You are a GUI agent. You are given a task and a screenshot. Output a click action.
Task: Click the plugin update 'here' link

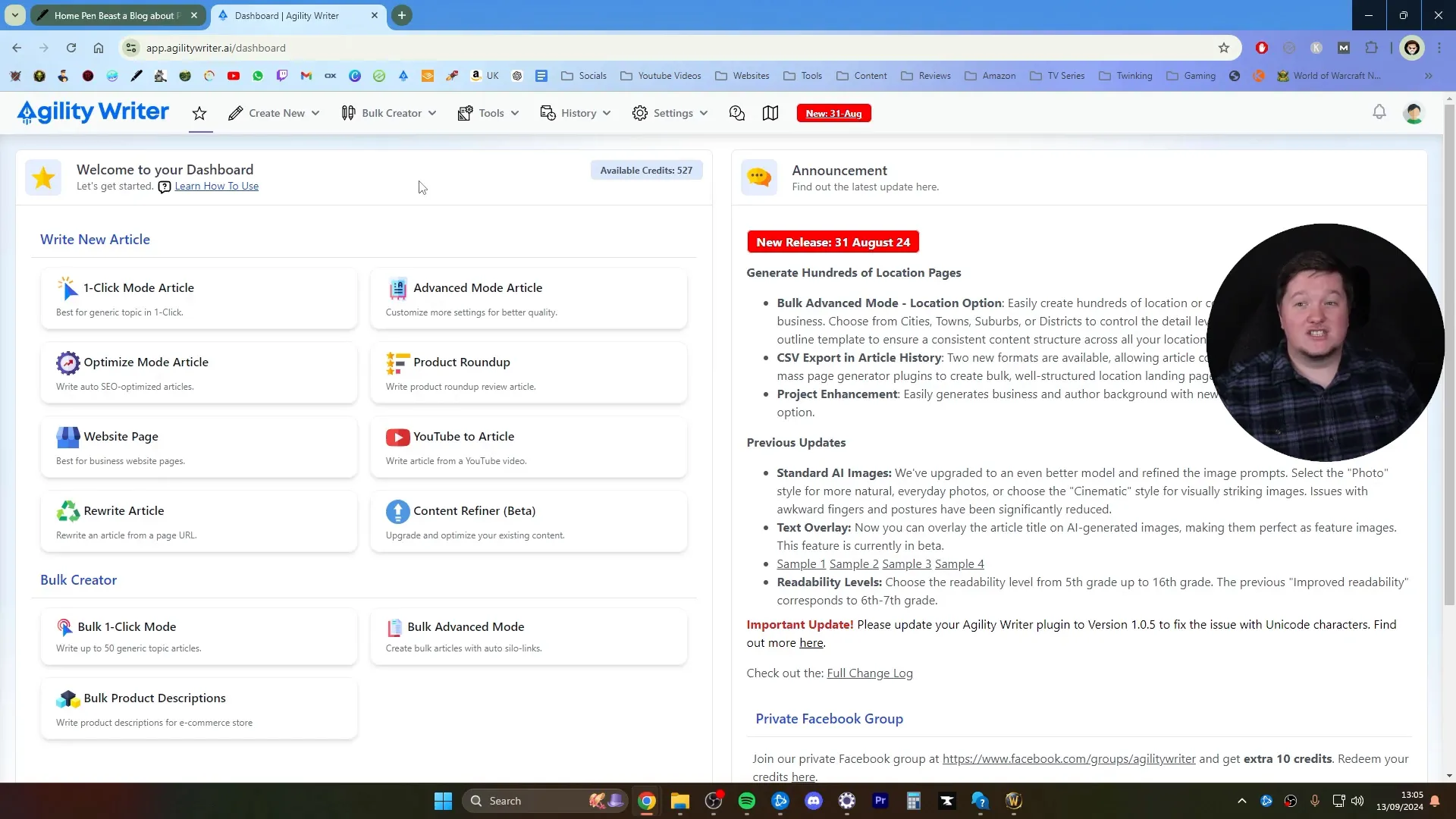811,643
